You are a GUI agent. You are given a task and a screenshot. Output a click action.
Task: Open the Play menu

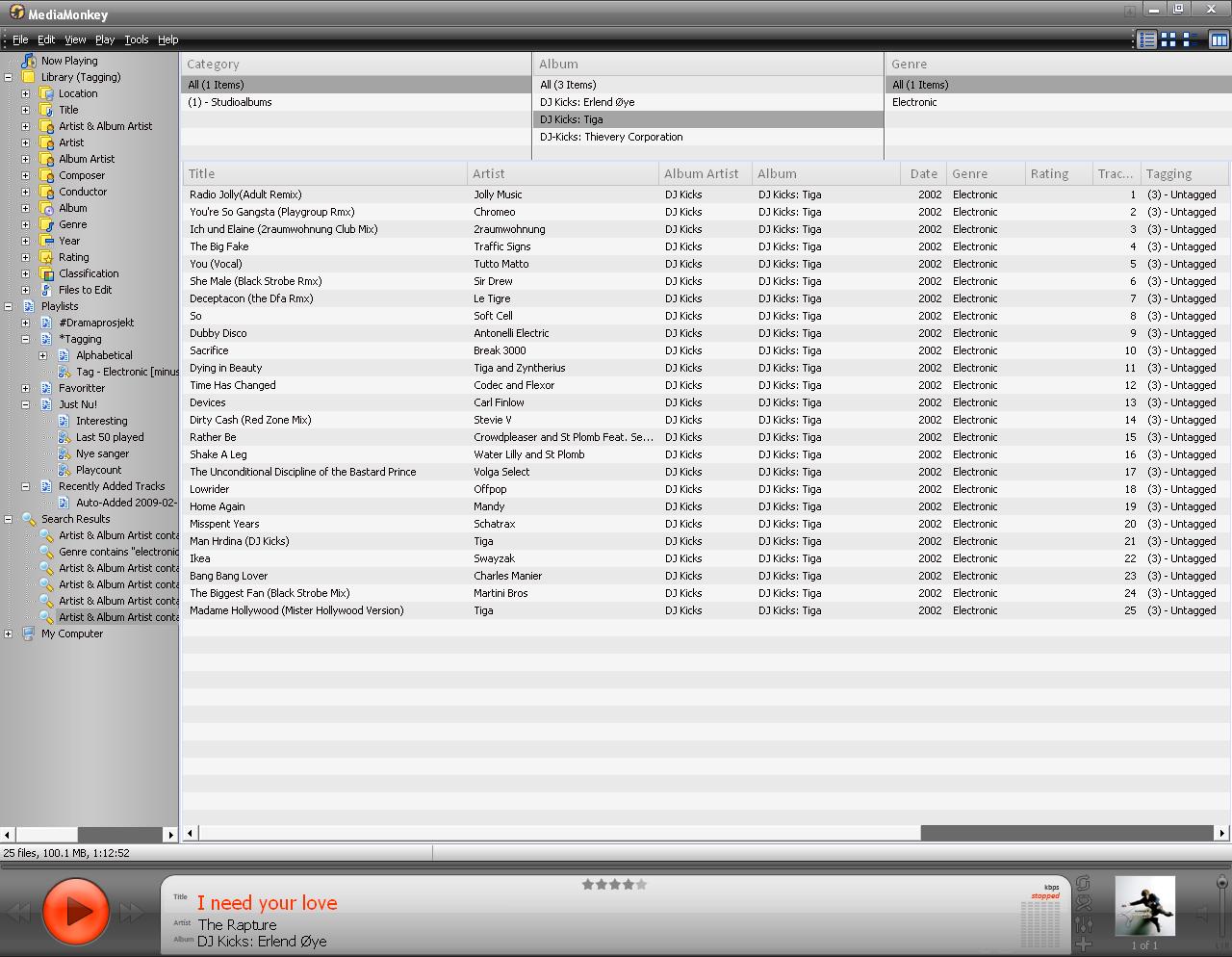[x=105, y=39]
